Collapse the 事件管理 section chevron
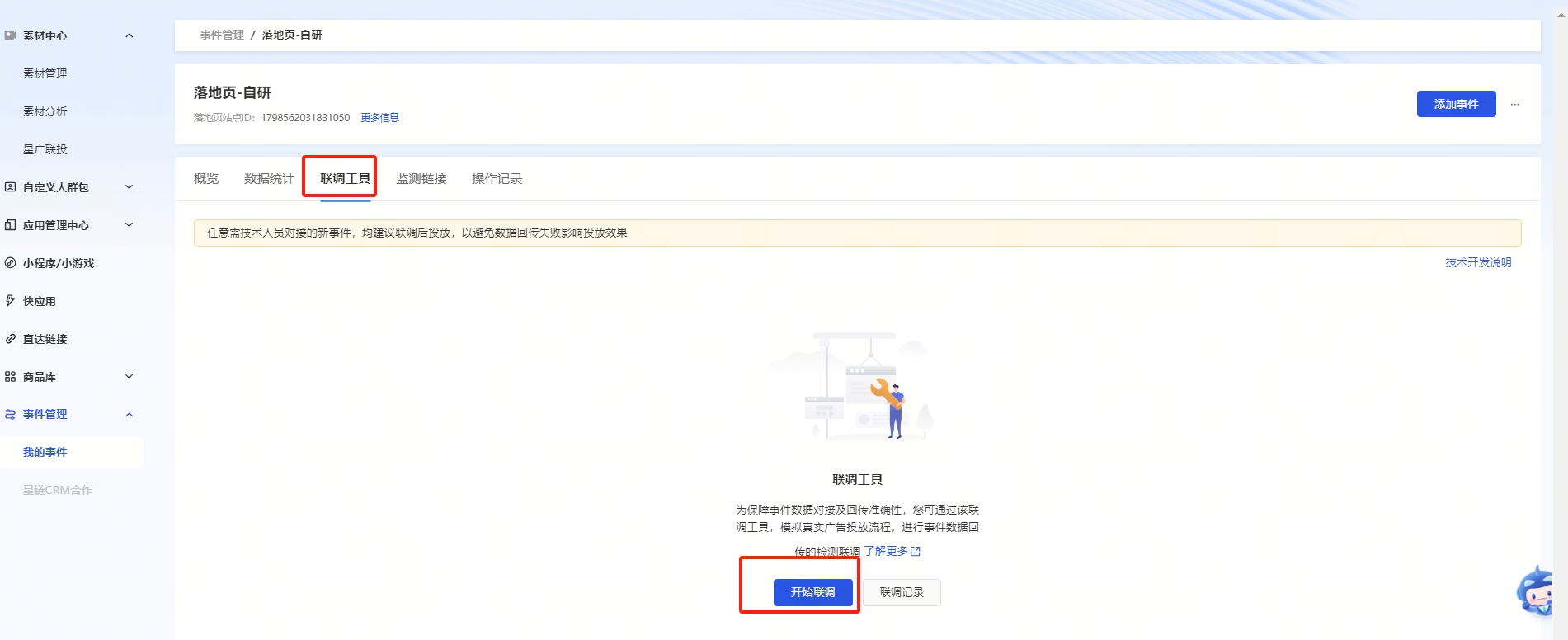Viewport: 1568px width, 640px height. click(129, 415)
